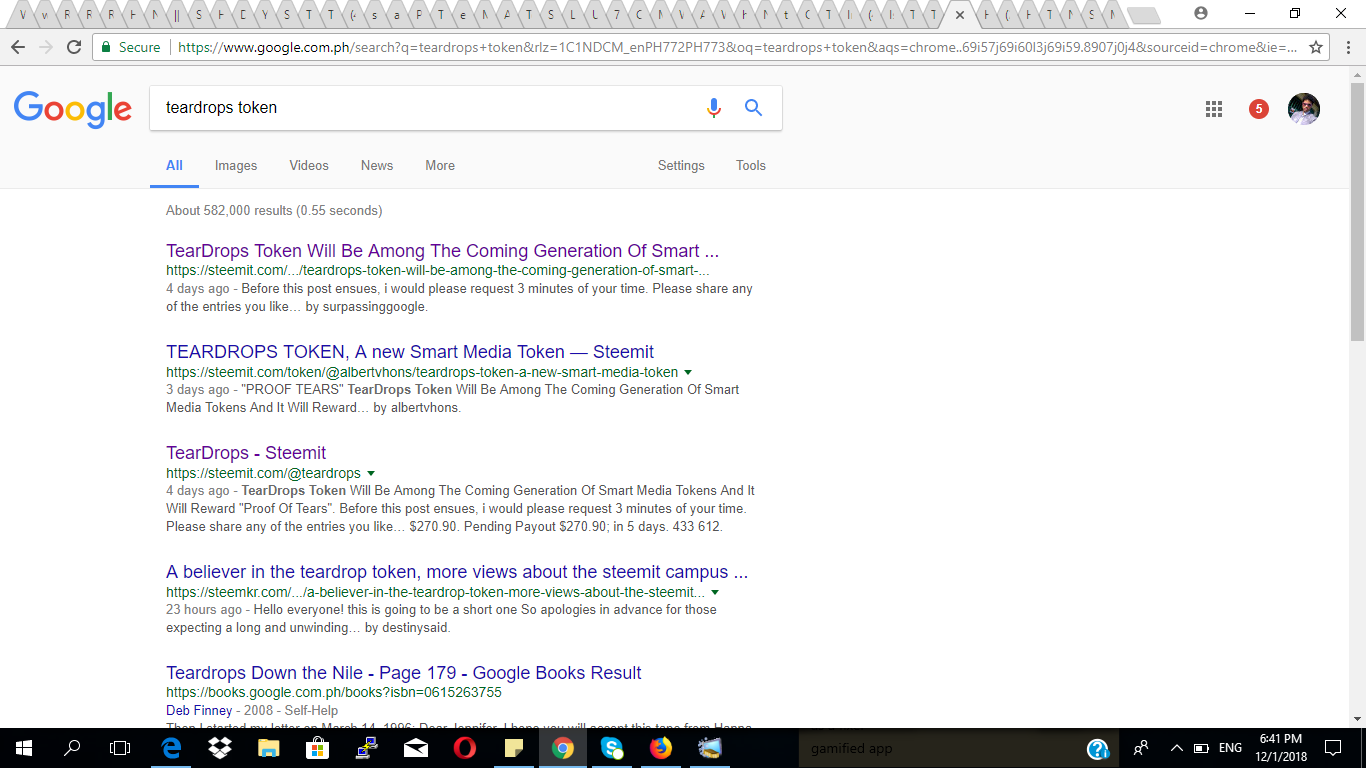
Task: Switch to the Images search tab
Action: pos(236,166)
